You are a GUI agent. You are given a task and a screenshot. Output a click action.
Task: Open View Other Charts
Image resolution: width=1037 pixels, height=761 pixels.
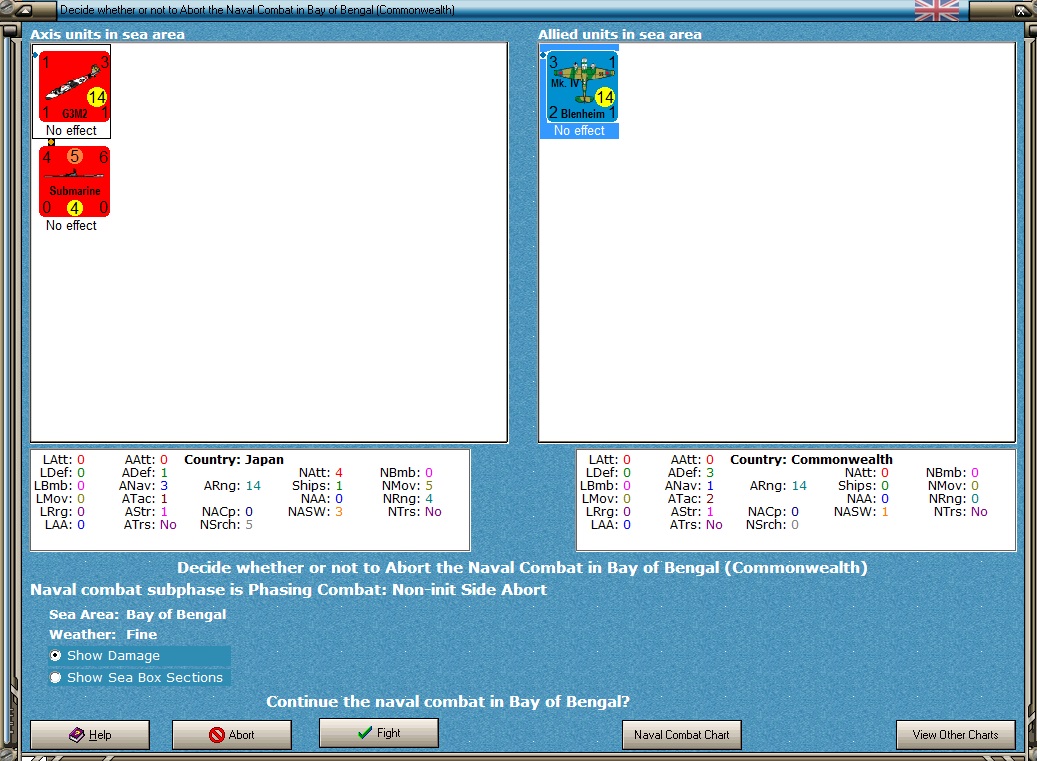coord(955,735)
